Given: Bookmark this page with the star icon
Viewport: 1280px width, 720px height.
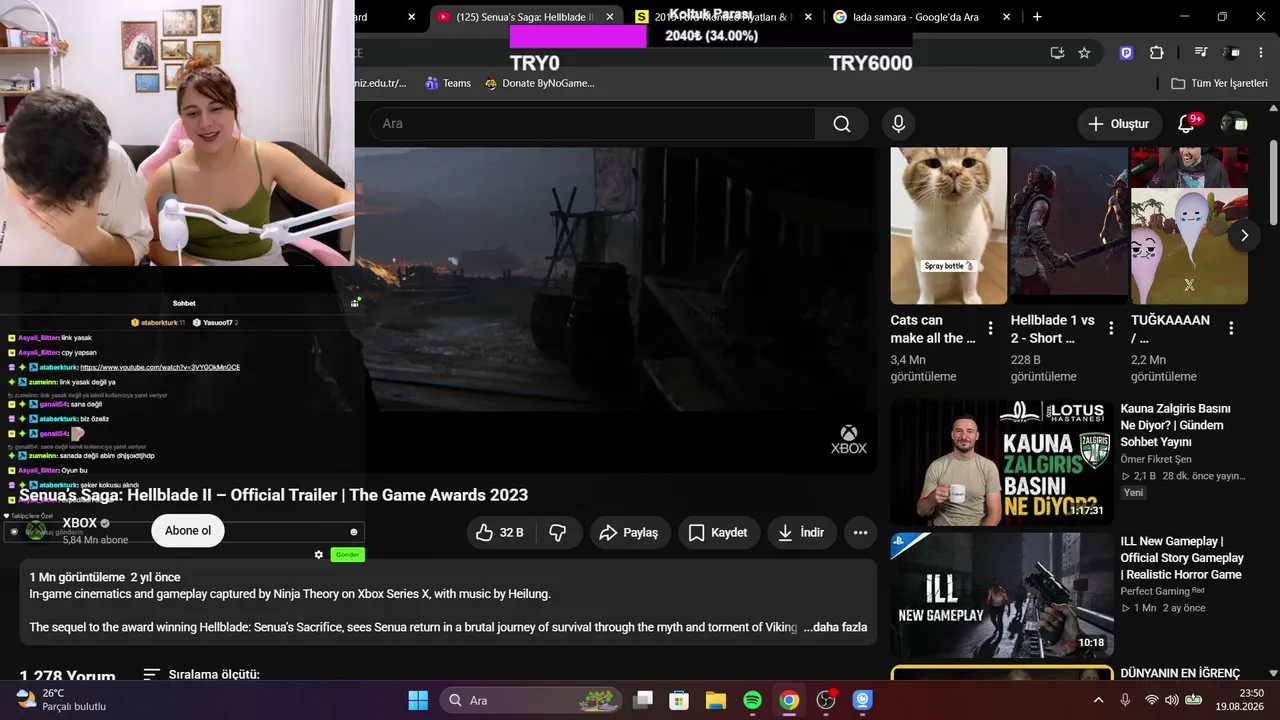Looking at the screenshot, I should pos(1084,53).
